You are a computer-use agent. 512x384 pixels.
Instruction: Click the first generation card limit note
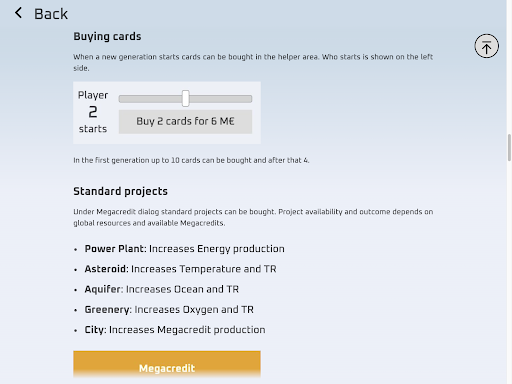click(191, 160)
